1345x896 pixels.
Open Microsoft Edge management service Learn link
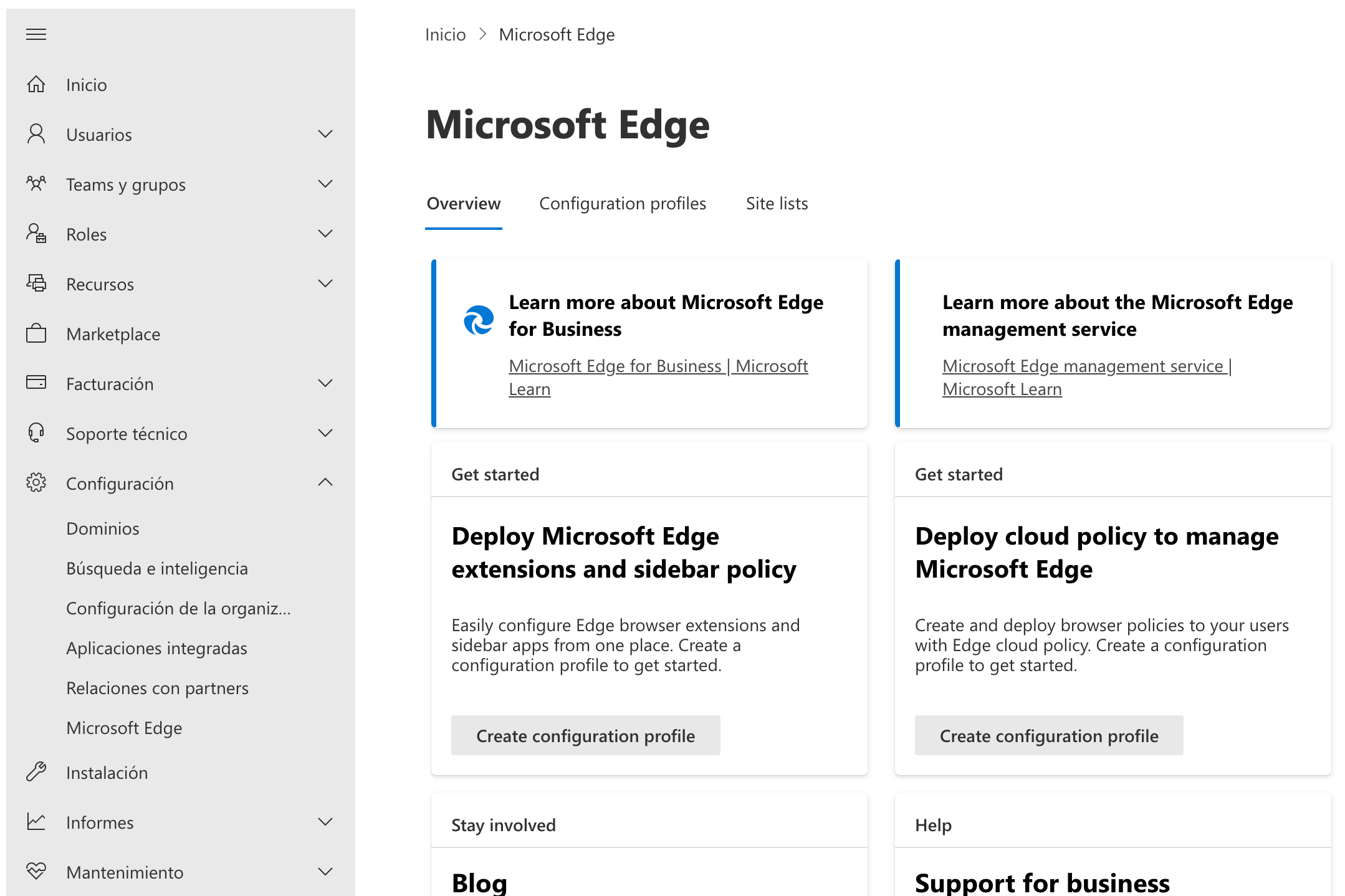(x=1086, y=366)
